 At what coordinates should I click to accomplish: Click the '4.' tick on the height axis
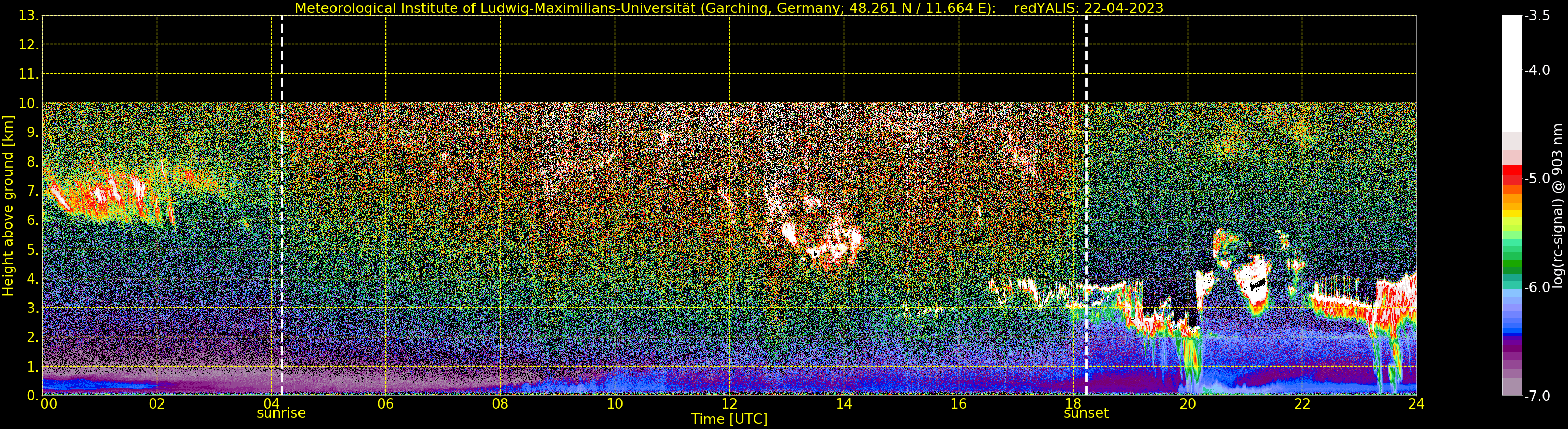pyautogui.click(x=32, y=279)
